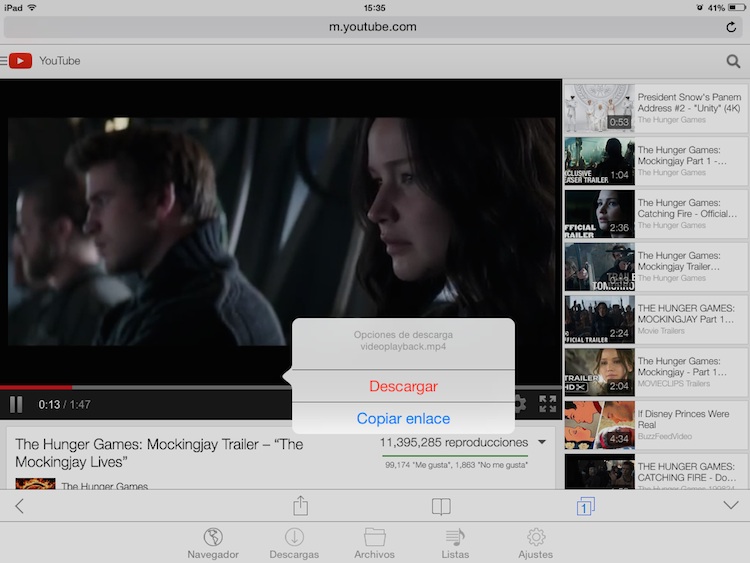The image size is (750, 563).
Task: Tap the share icon in browser toolbar
Action: [300, 506]
